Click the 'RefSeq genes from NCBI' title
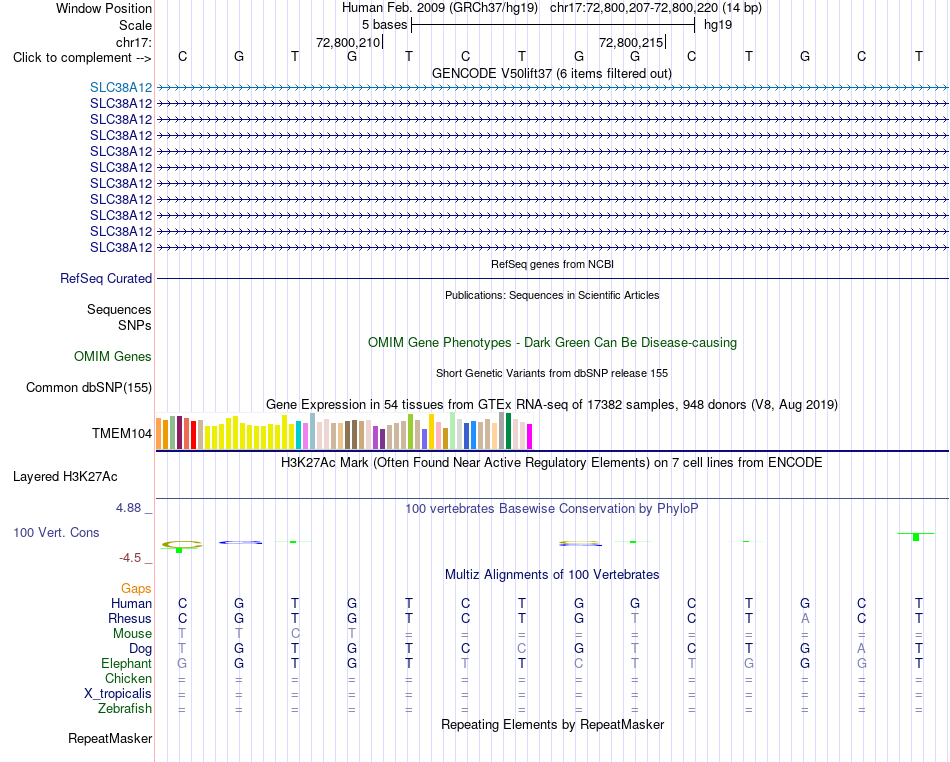The image size is (950, 762). tap(553, 265)
